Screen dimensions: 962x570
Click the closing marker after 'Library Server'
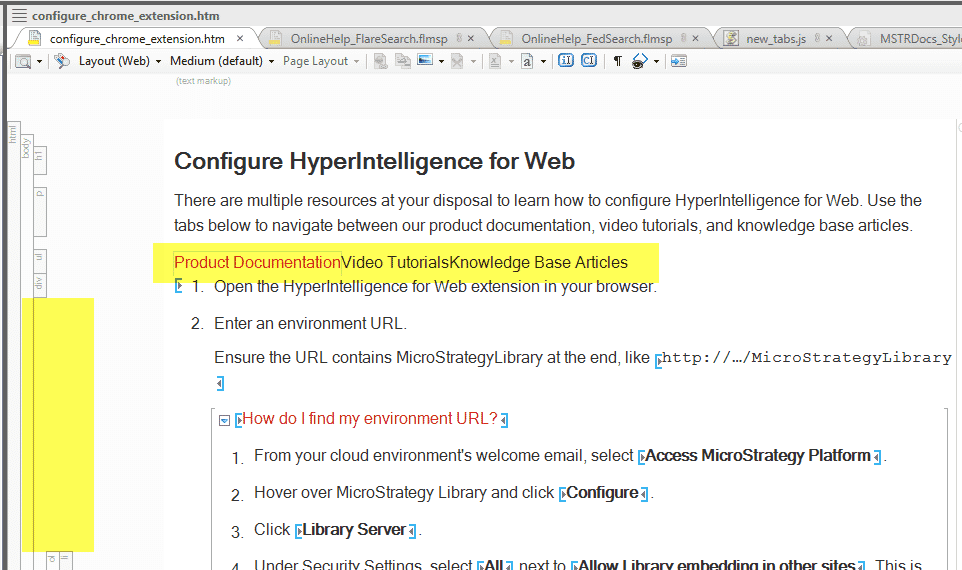click(412, 531)
